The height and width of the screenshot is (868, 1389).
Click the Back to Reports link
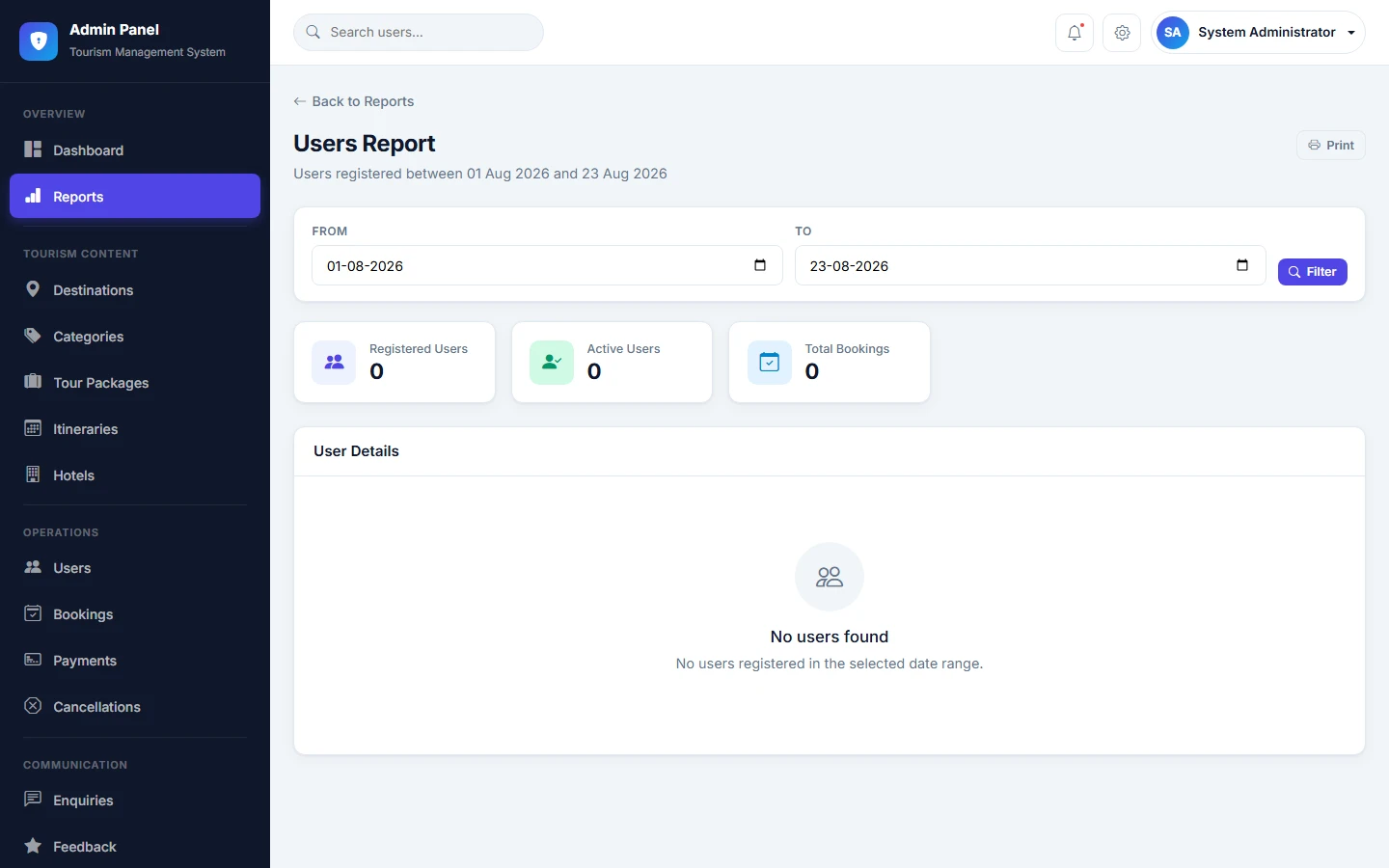click(354, 101)
